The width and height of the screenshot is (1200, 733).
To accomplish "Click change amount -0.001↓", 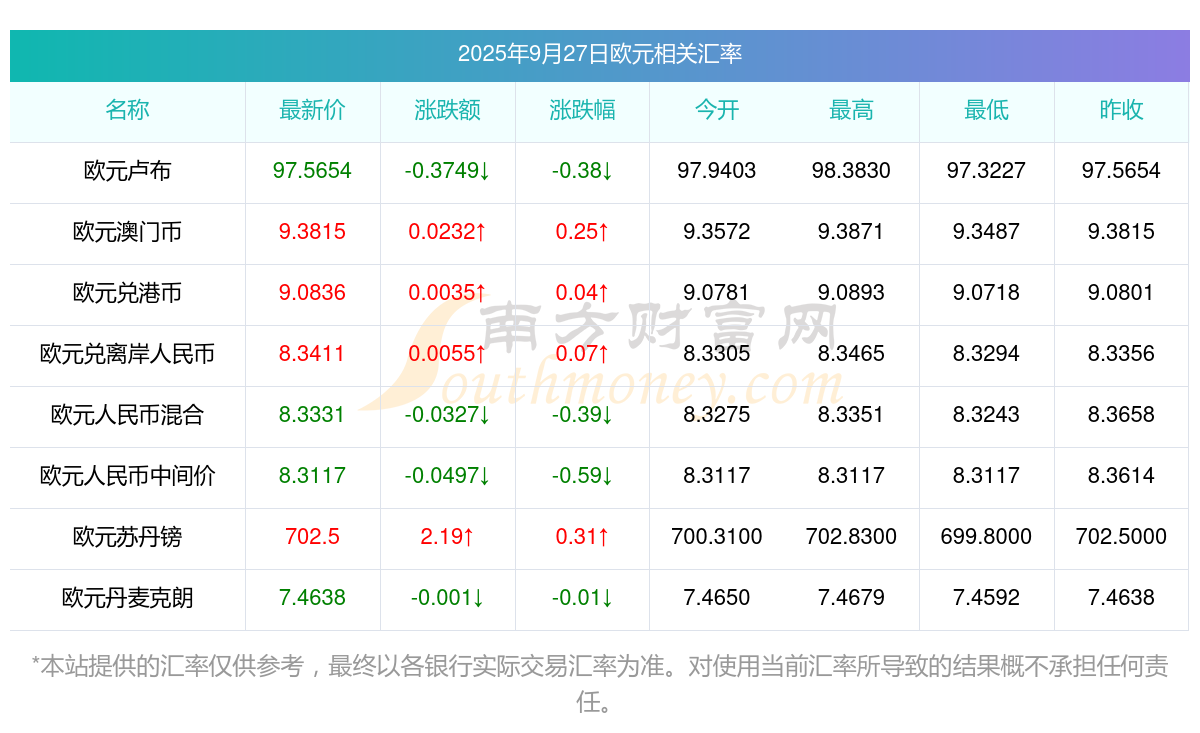I will 447,598.
